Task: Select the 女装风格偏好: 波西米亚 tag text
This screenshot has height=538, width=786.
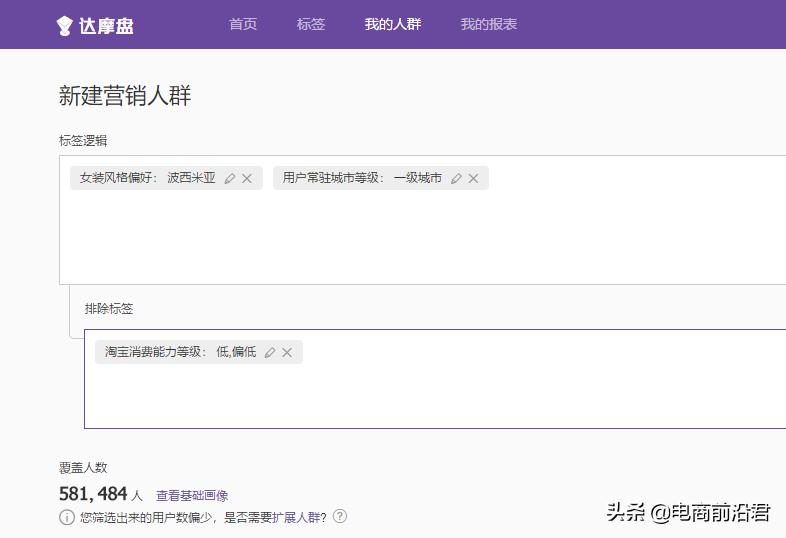Action: point(148,178)
